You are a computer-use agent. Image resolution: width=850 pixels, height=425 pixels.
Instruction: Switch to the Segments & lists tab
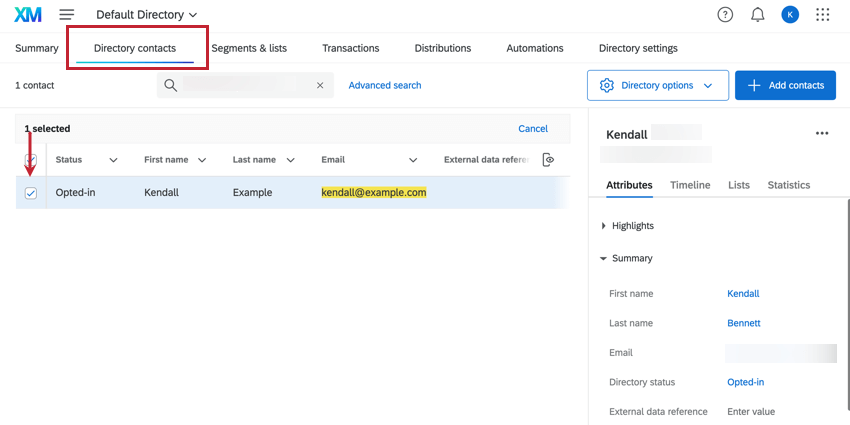point(249,48)
